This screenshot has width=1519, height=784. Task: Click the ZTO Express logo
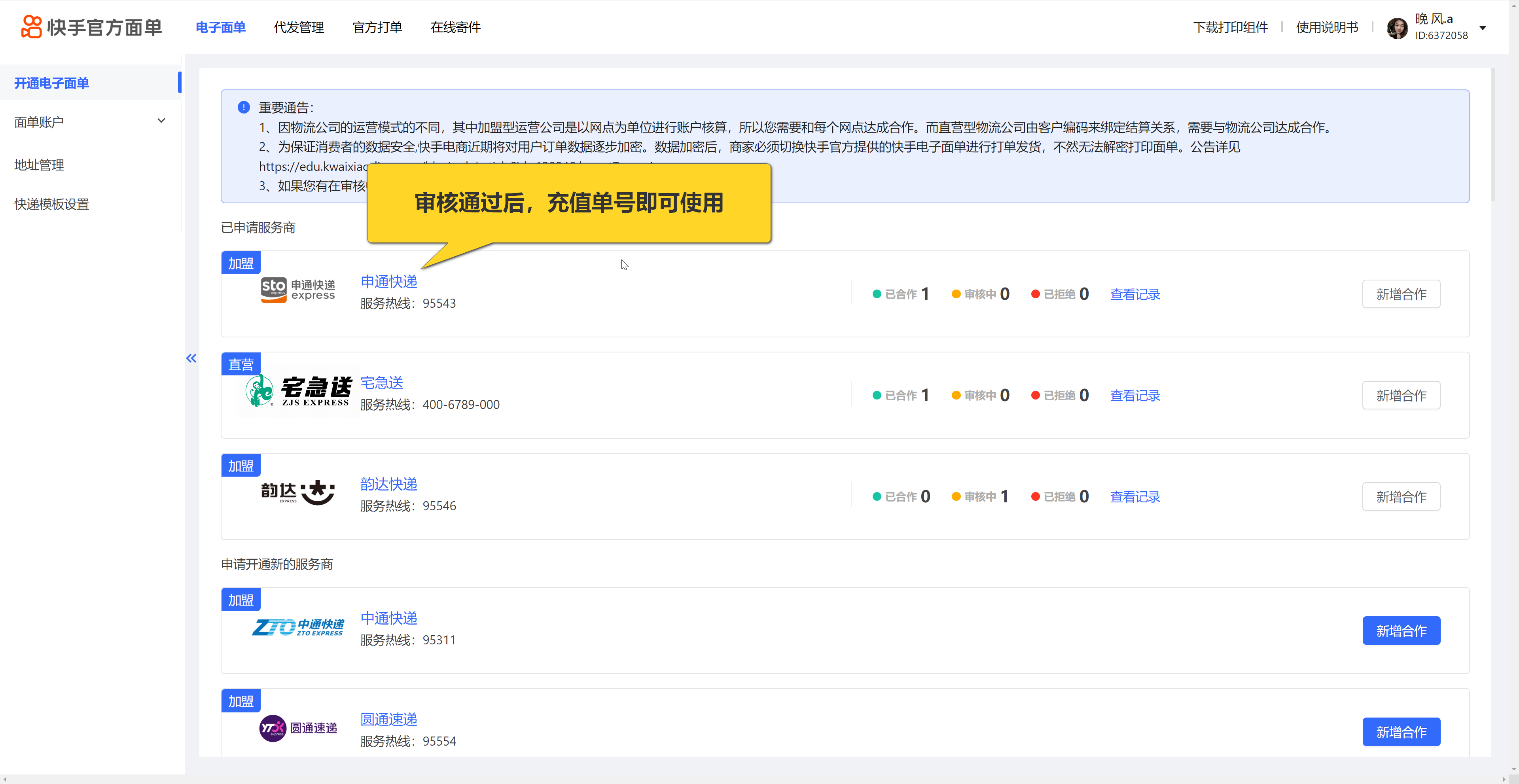(298, 627)
